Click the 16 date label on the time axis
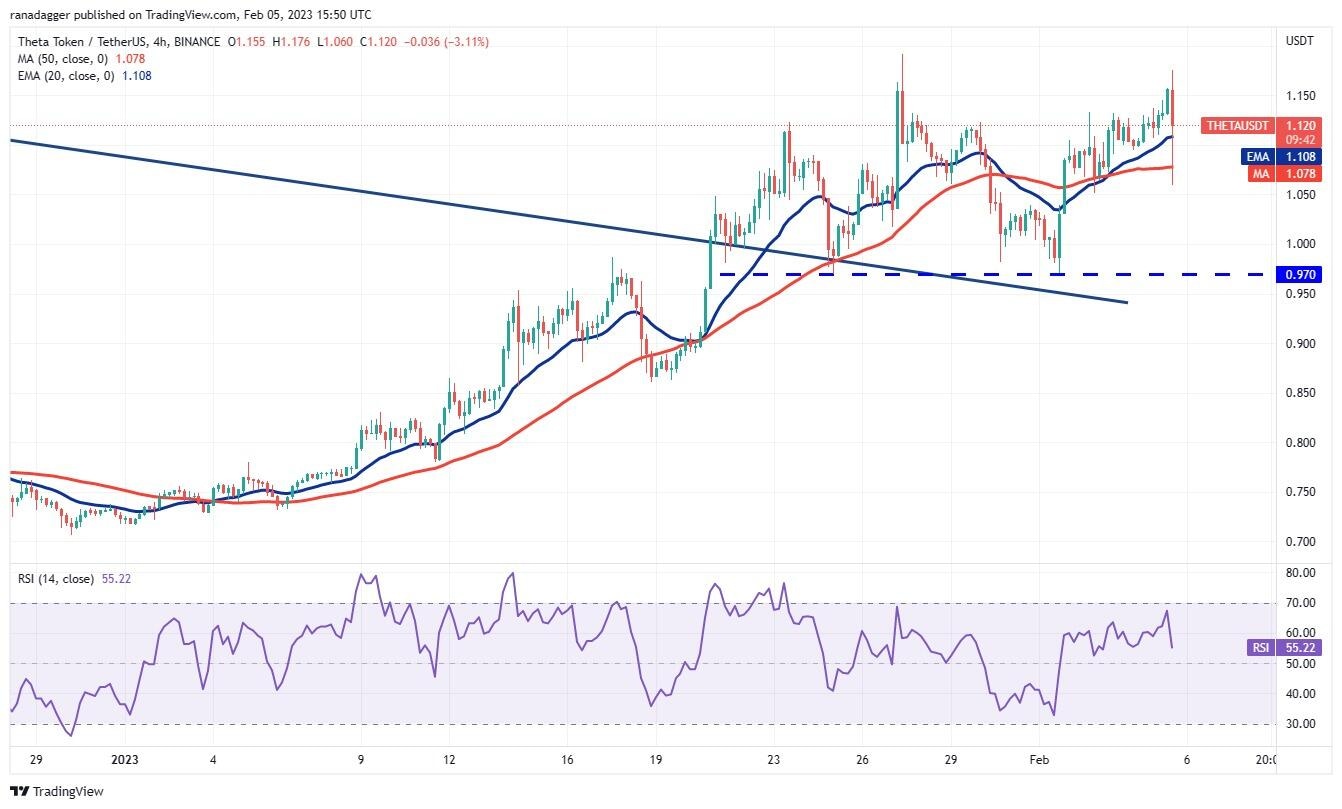Image resolution: width=1342 pixels, height=809 pixels. (x=567, y=759)
